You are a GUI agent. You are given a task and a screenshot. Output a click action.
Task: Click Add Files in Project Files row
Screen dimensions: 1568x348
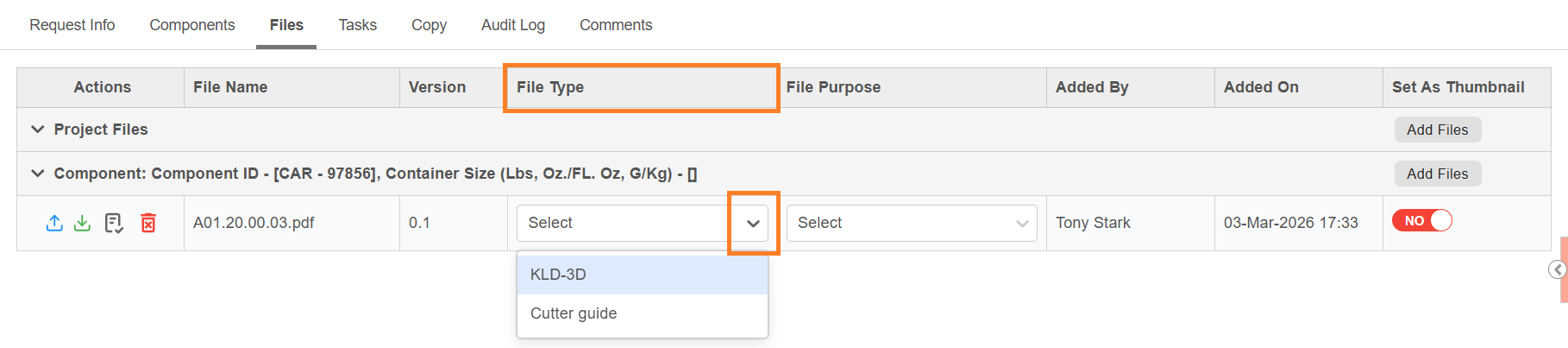pos(1437,130)
